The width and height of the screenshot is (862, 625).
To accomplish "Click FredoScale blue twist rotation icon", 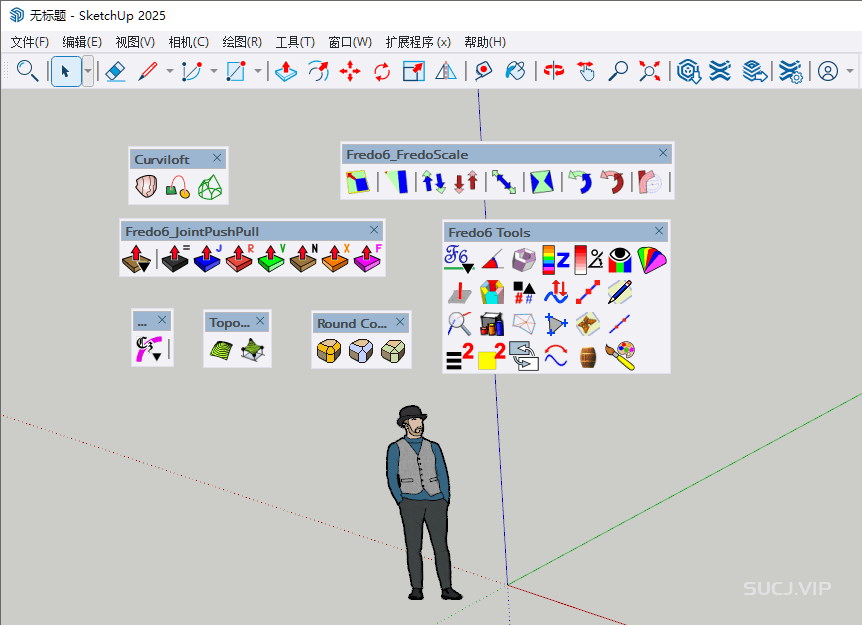I will [x=579, y=182].
